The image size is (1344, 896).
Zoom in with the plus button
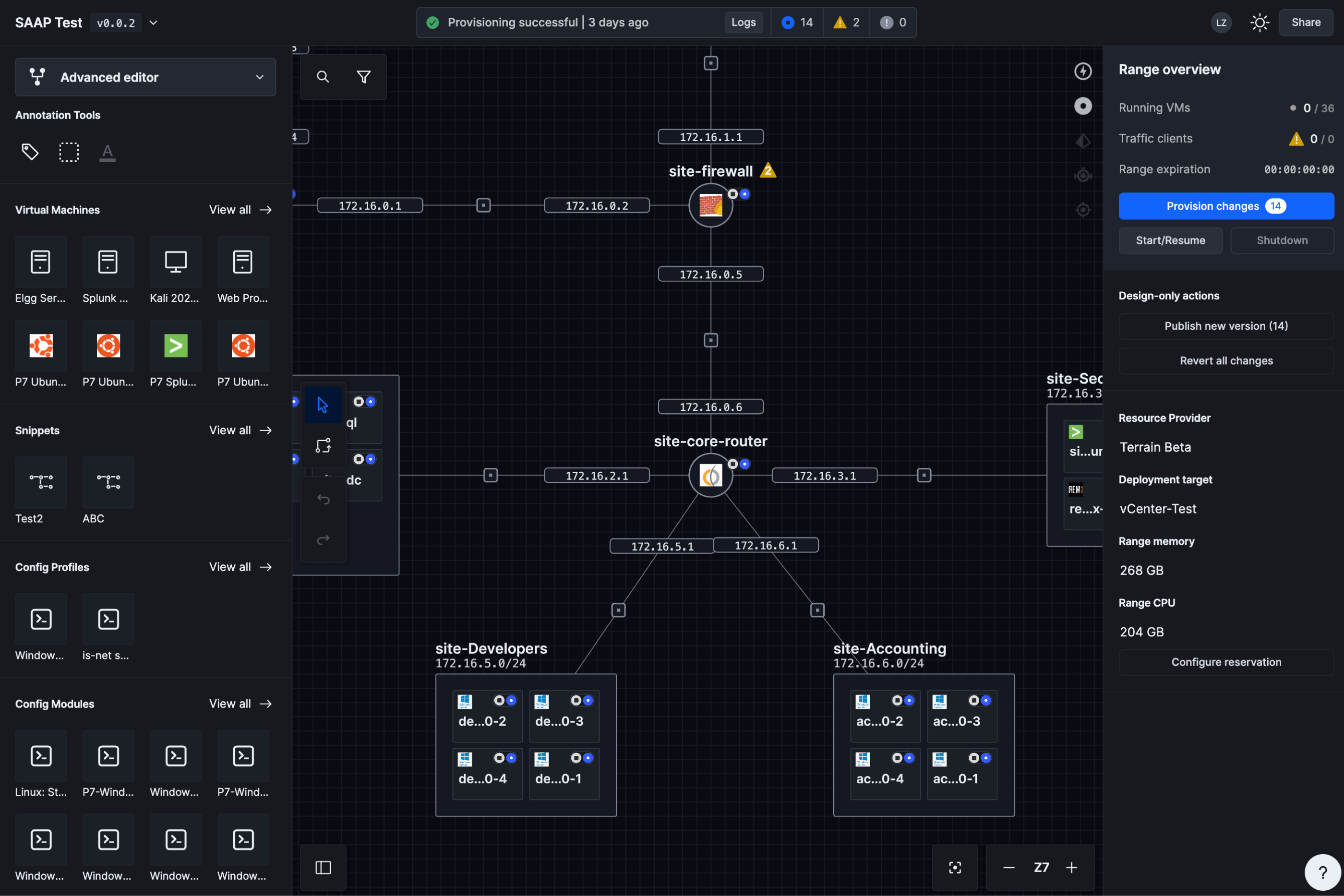coord(1071,867)
